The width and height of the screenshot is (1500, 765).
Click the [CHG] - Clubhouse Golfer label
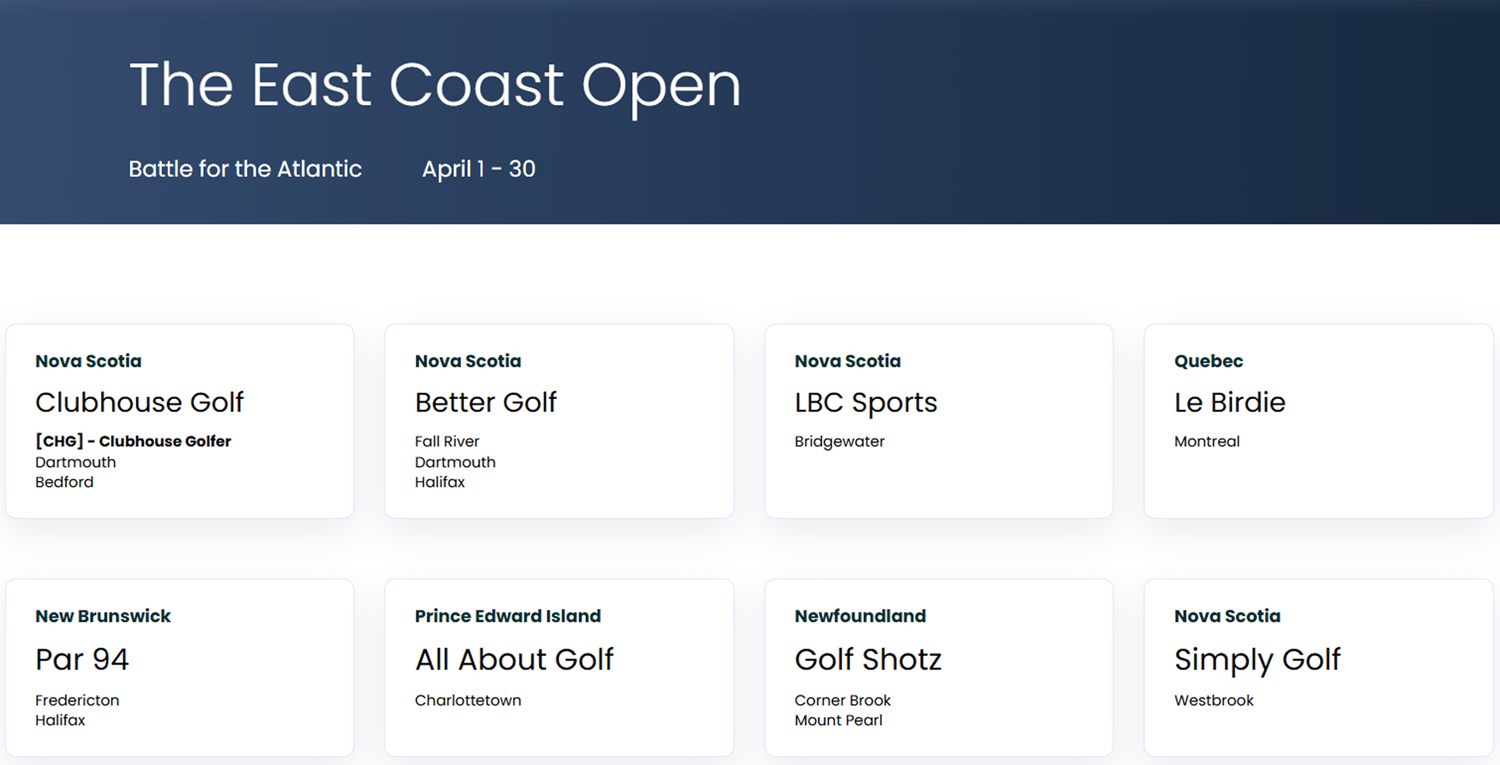(133, 441)
